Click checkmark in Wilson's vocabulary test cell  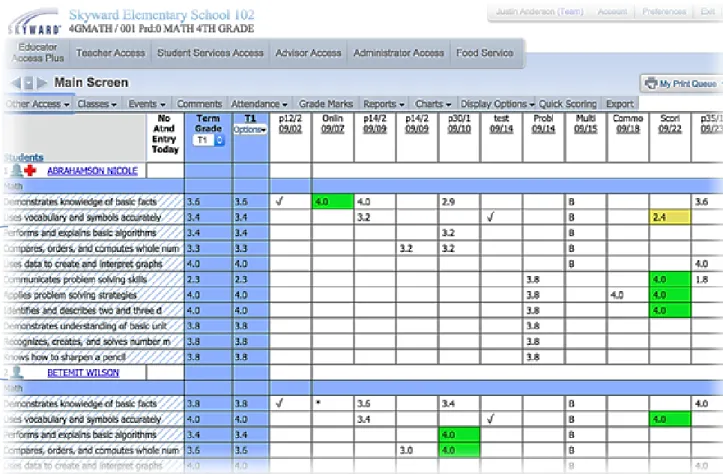click(491, 419)
